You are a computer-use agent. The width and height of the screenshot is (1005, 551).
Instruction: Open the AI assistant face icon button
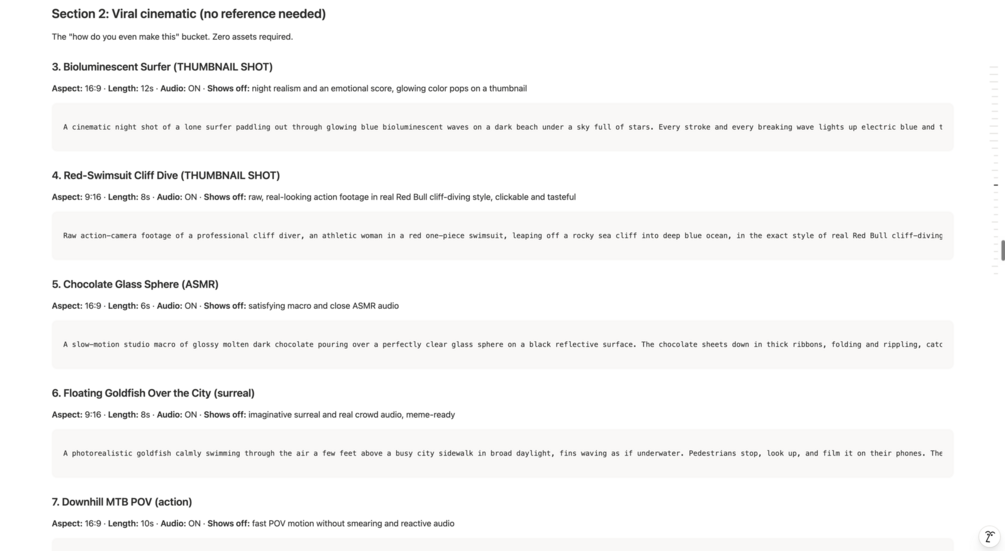point(990,536)
